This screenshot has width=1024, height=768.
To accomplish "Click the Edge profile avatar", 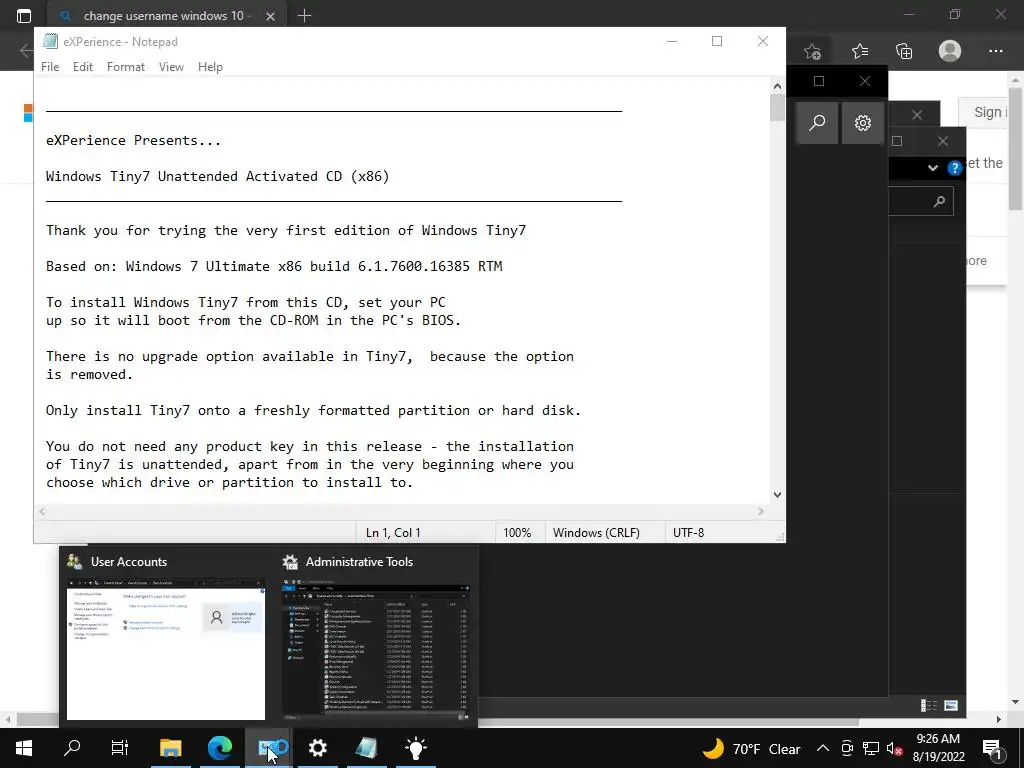I will tap(950, 51).
